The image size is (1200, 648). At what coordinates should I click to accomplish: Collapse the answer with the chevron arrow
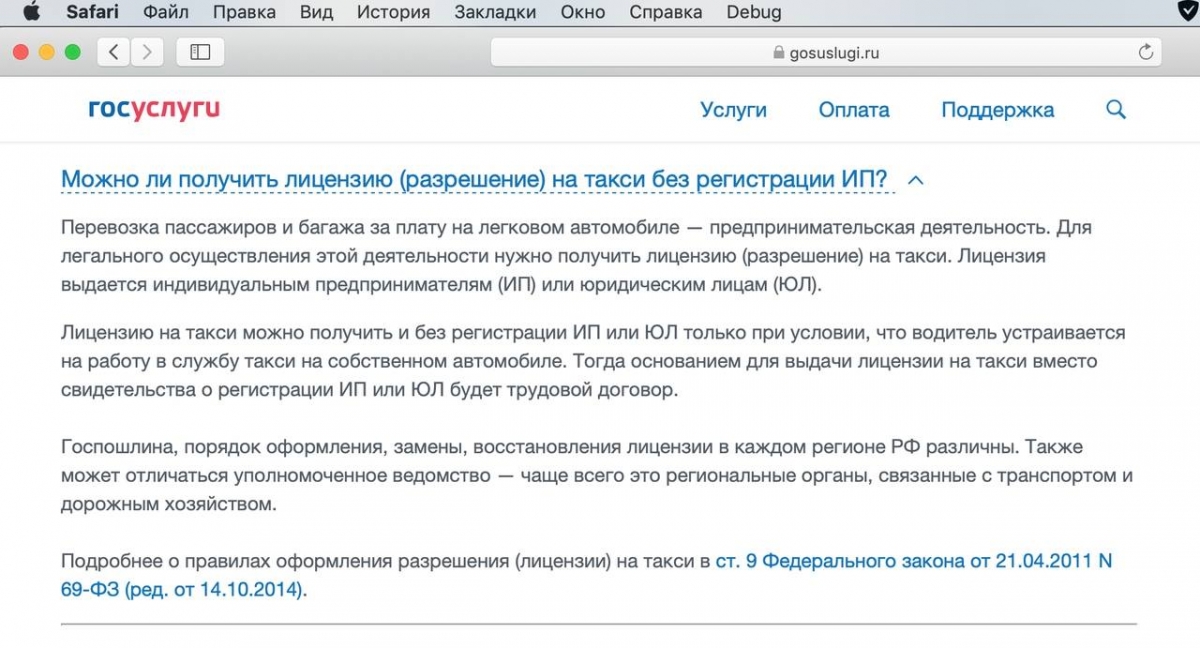coord(915,180)
